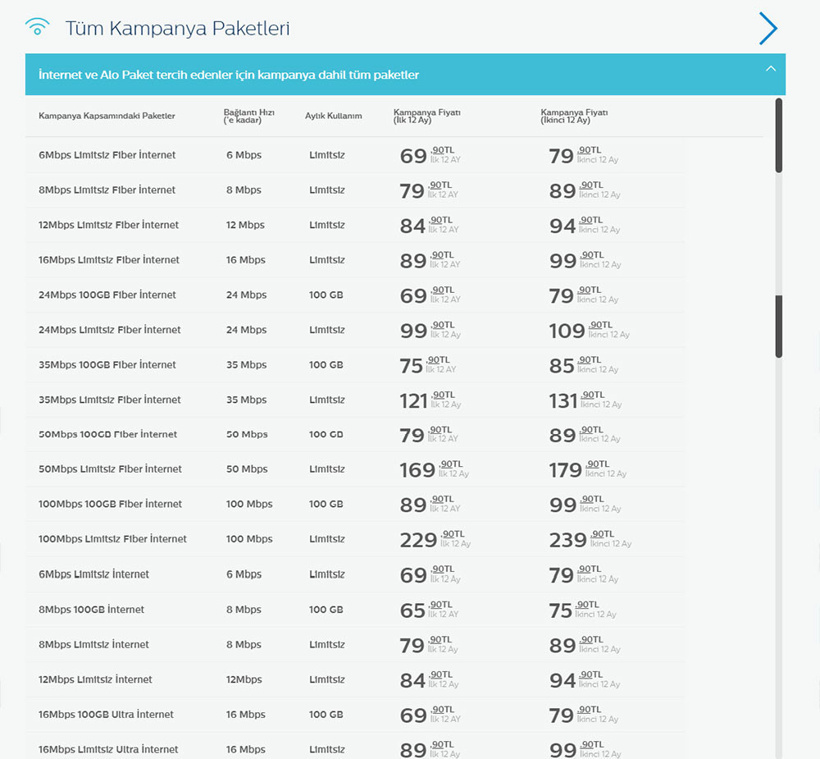Click the 229.90TL first-year price
This screenshot has height=759, width=820.
coord(431,540)
